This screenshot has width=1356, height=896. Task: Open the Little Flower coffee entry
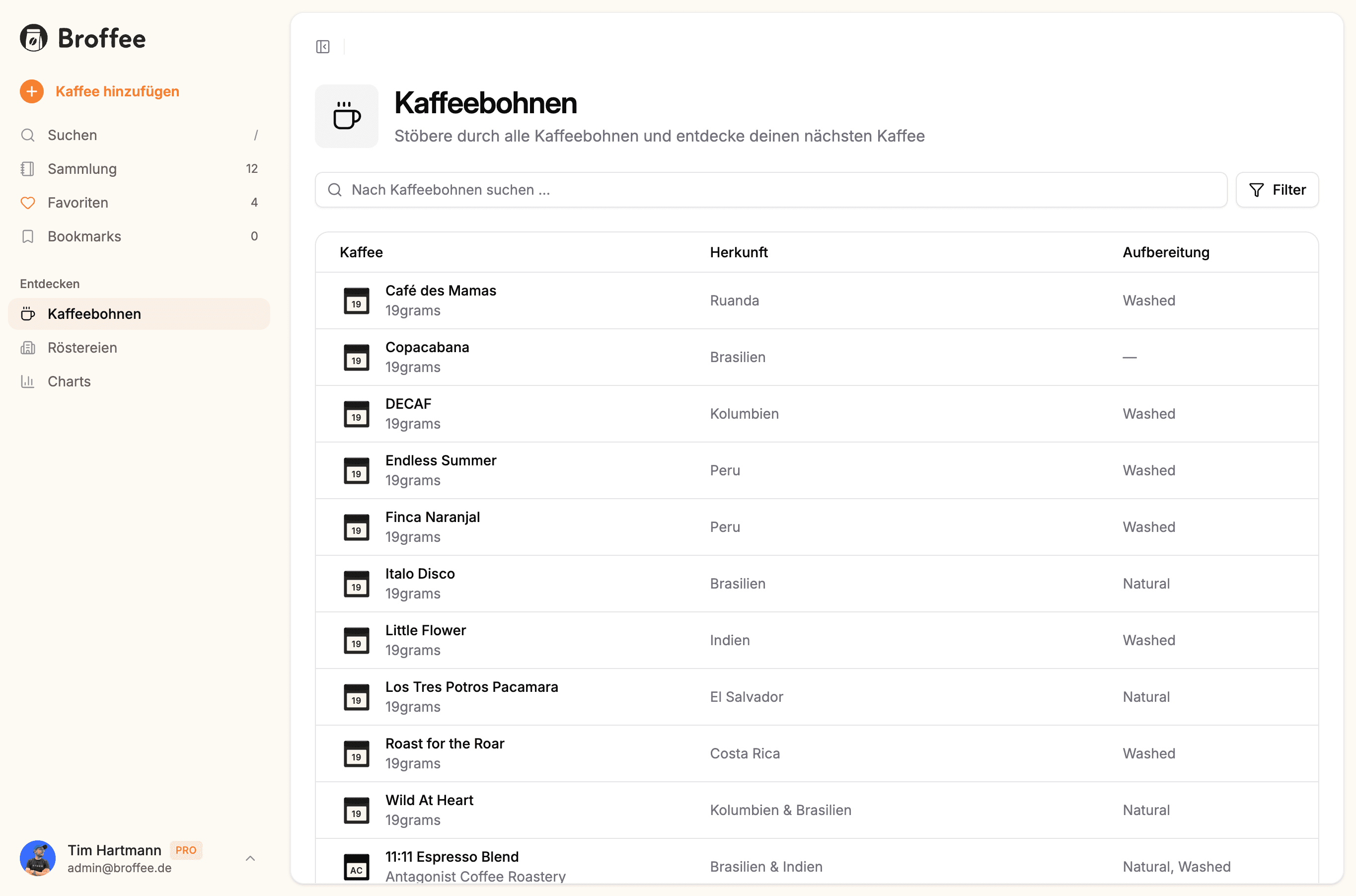tap(817, 640)
